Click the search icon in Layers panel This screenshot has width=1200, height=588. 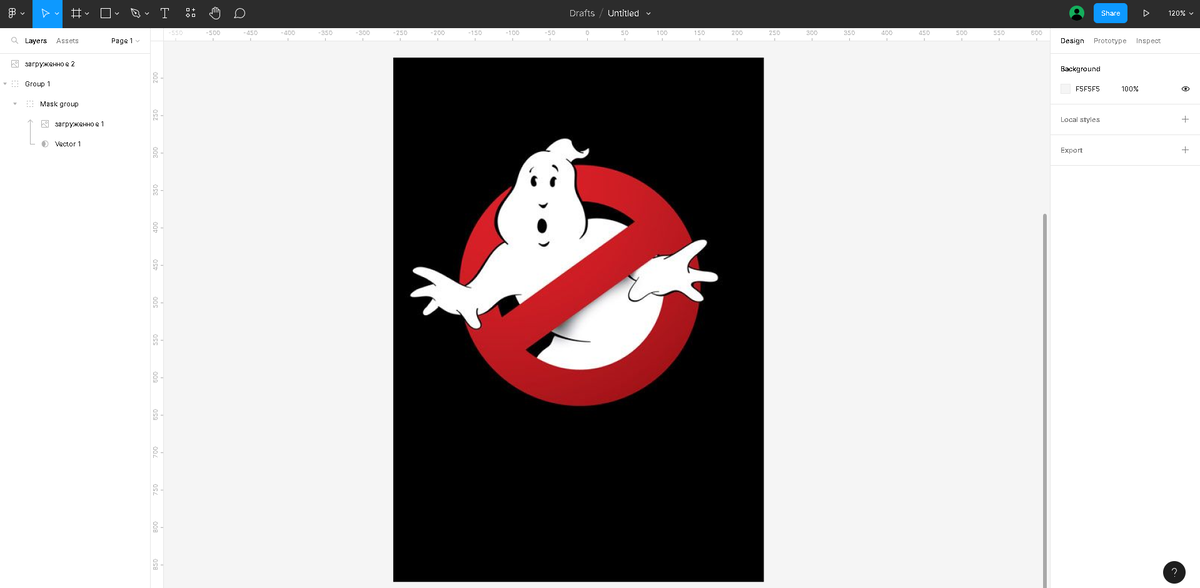(x=14, y=41)
